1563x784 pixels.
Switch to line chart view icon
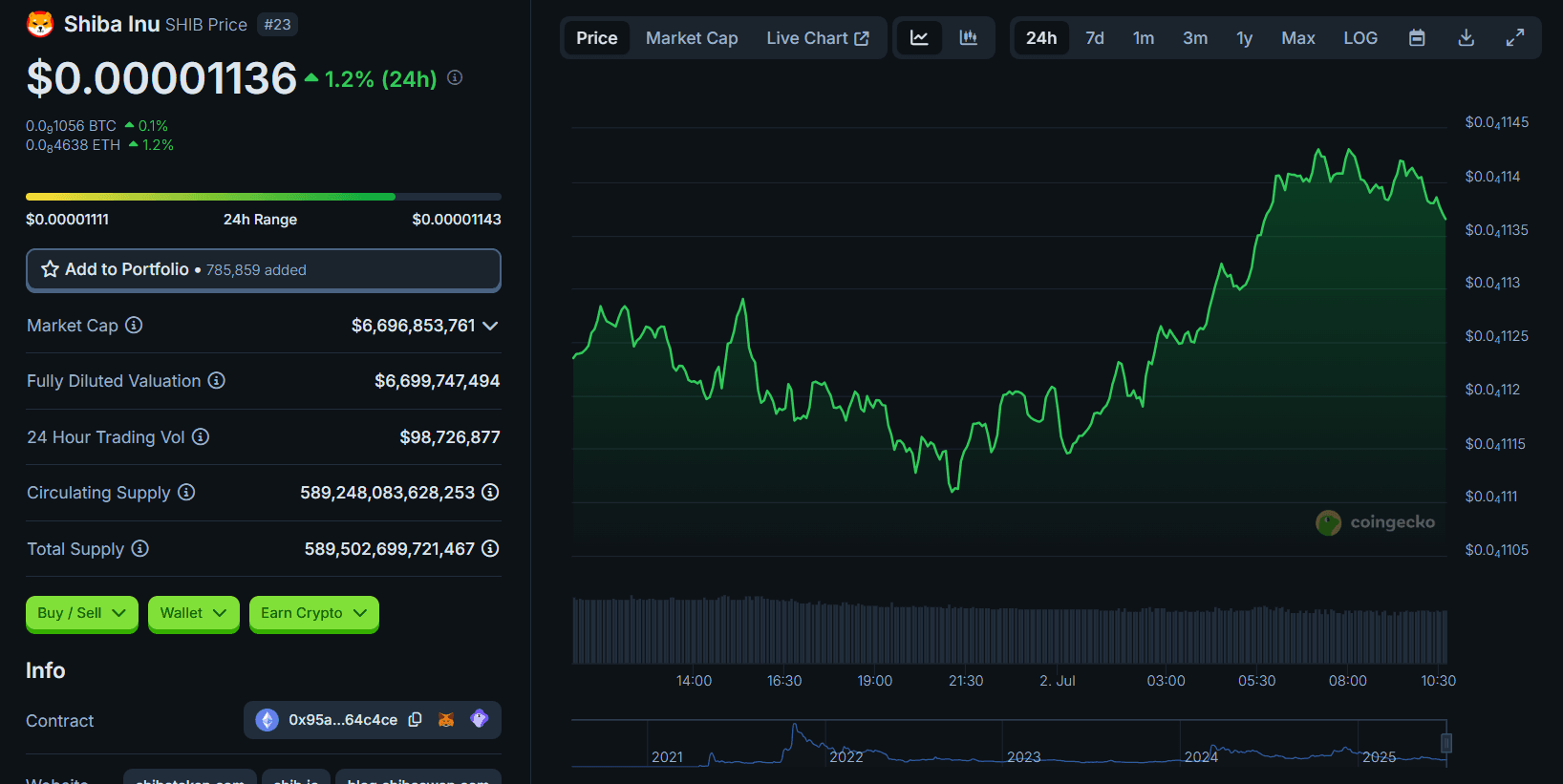(919, 38)
